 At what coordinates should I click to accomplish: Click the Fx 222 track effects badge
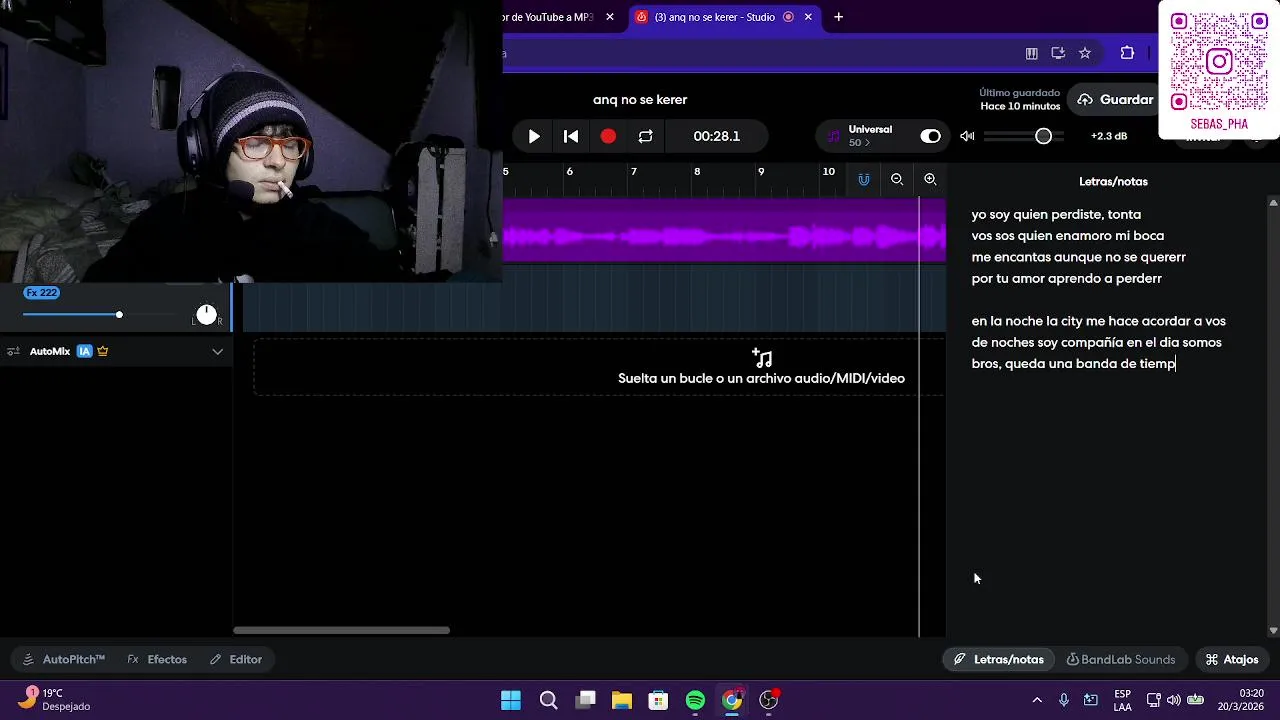click(42, 293)
